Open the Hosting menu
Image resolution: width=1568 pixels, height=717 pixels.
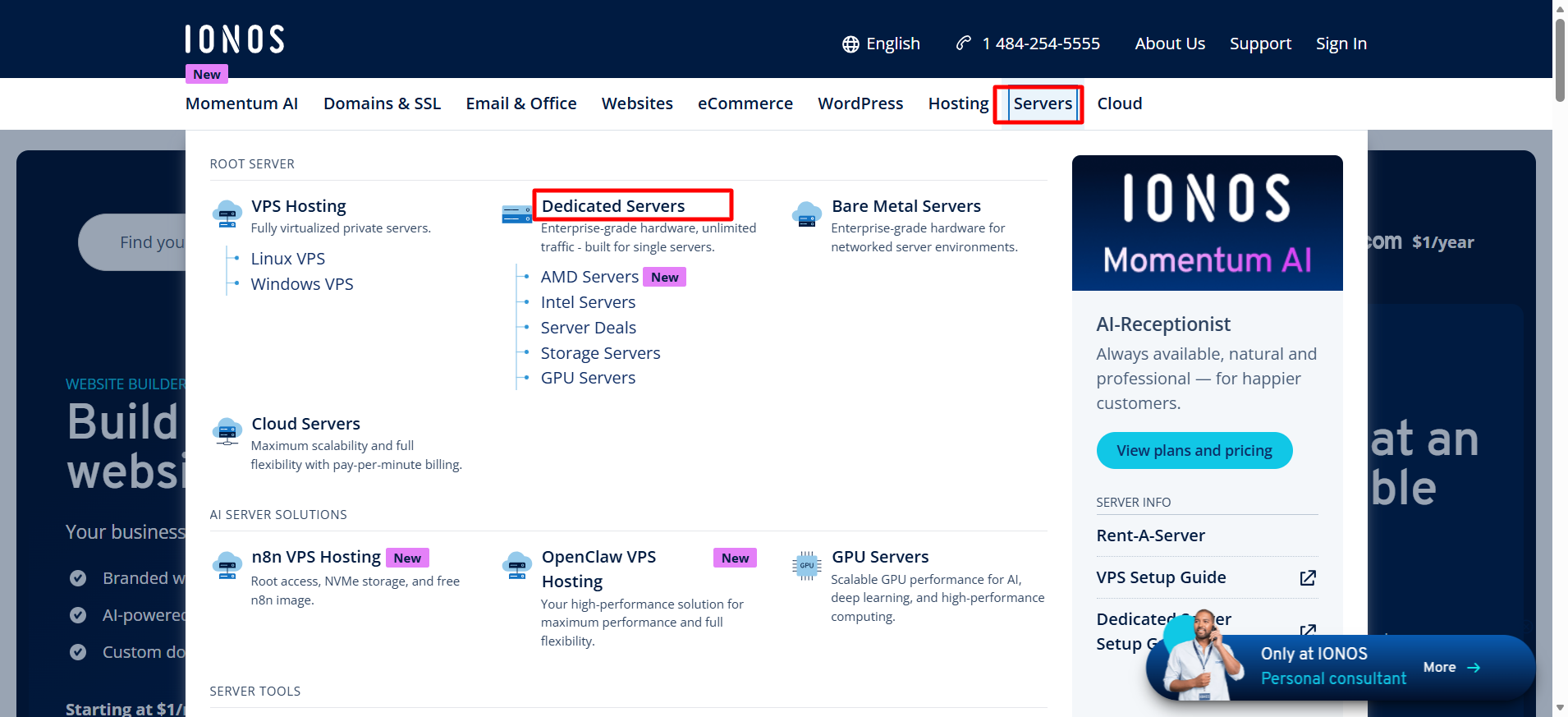point(958,103)
